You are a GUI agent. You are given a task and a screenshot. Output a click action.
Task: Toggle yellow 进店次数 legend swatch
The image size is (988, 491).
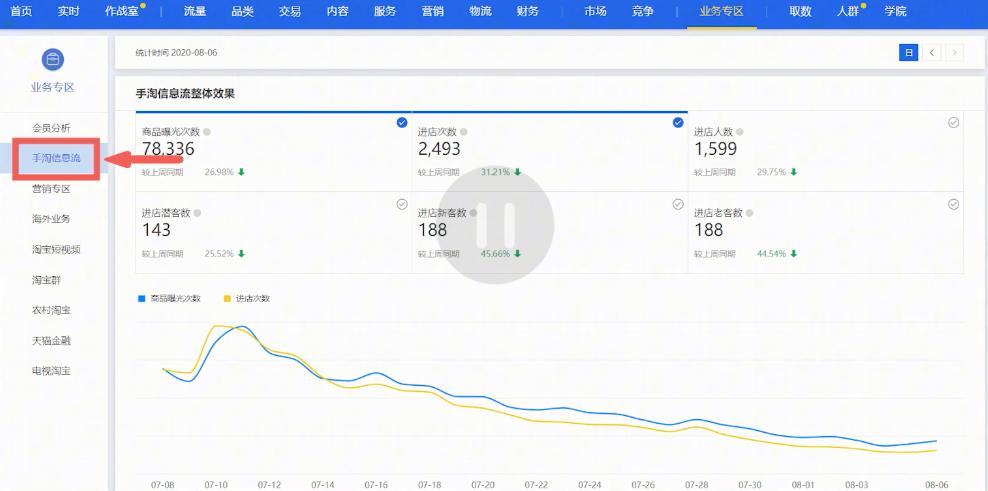pos(227,298)
